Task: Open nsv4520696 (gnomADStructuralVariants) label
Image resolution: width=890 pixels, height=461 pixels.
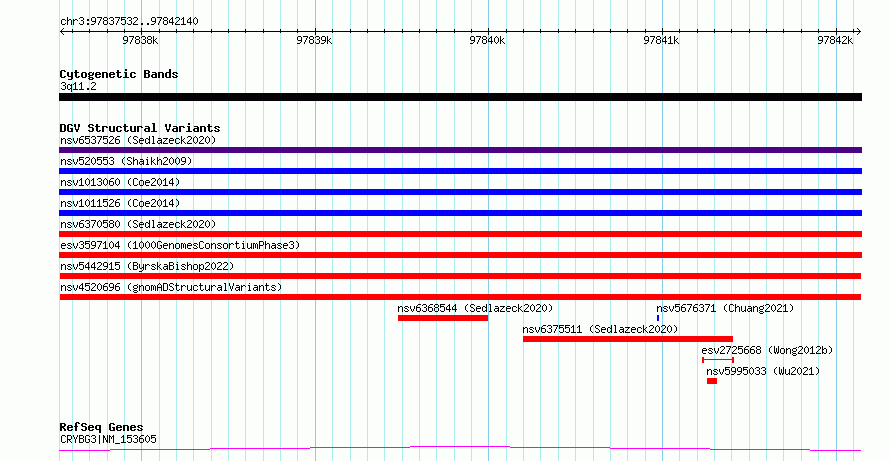Action: tap(171, 287)
